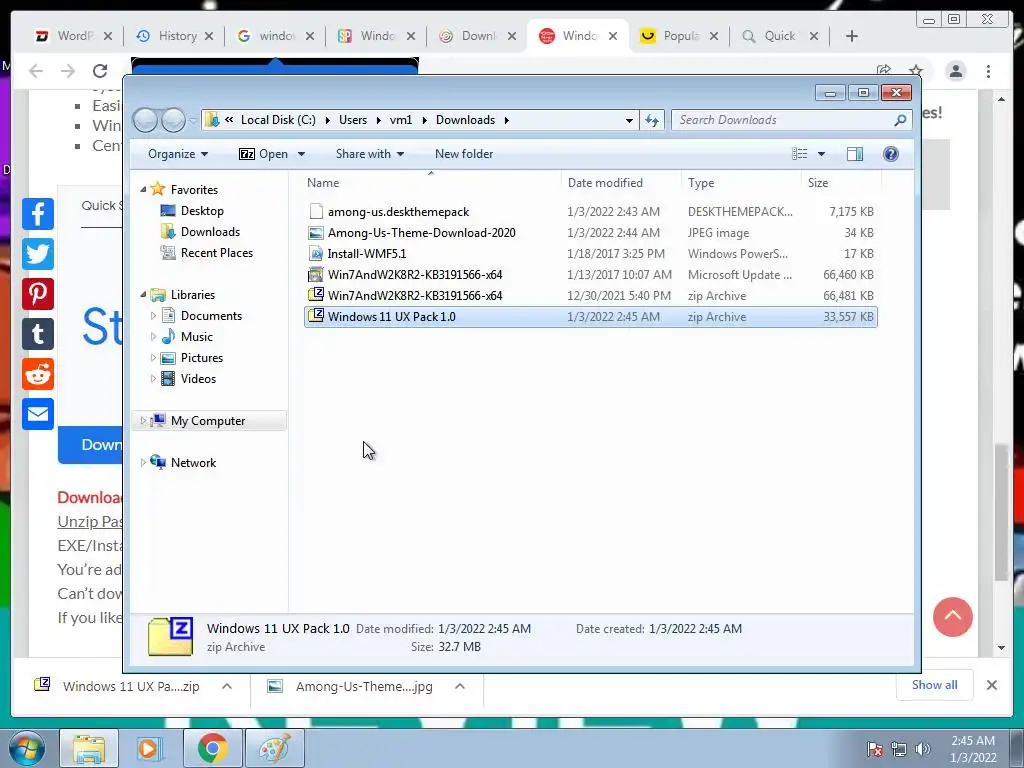Share page on Facebook icon
Screen dimensions: 1024x768
pos(38,214)
